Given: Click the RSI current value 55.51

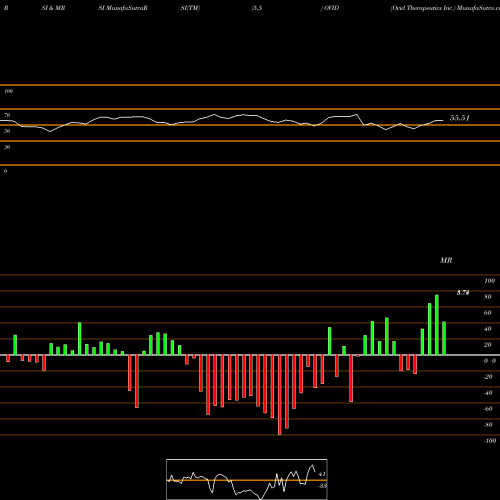Looking at the screenshot, I should (459, 118).
